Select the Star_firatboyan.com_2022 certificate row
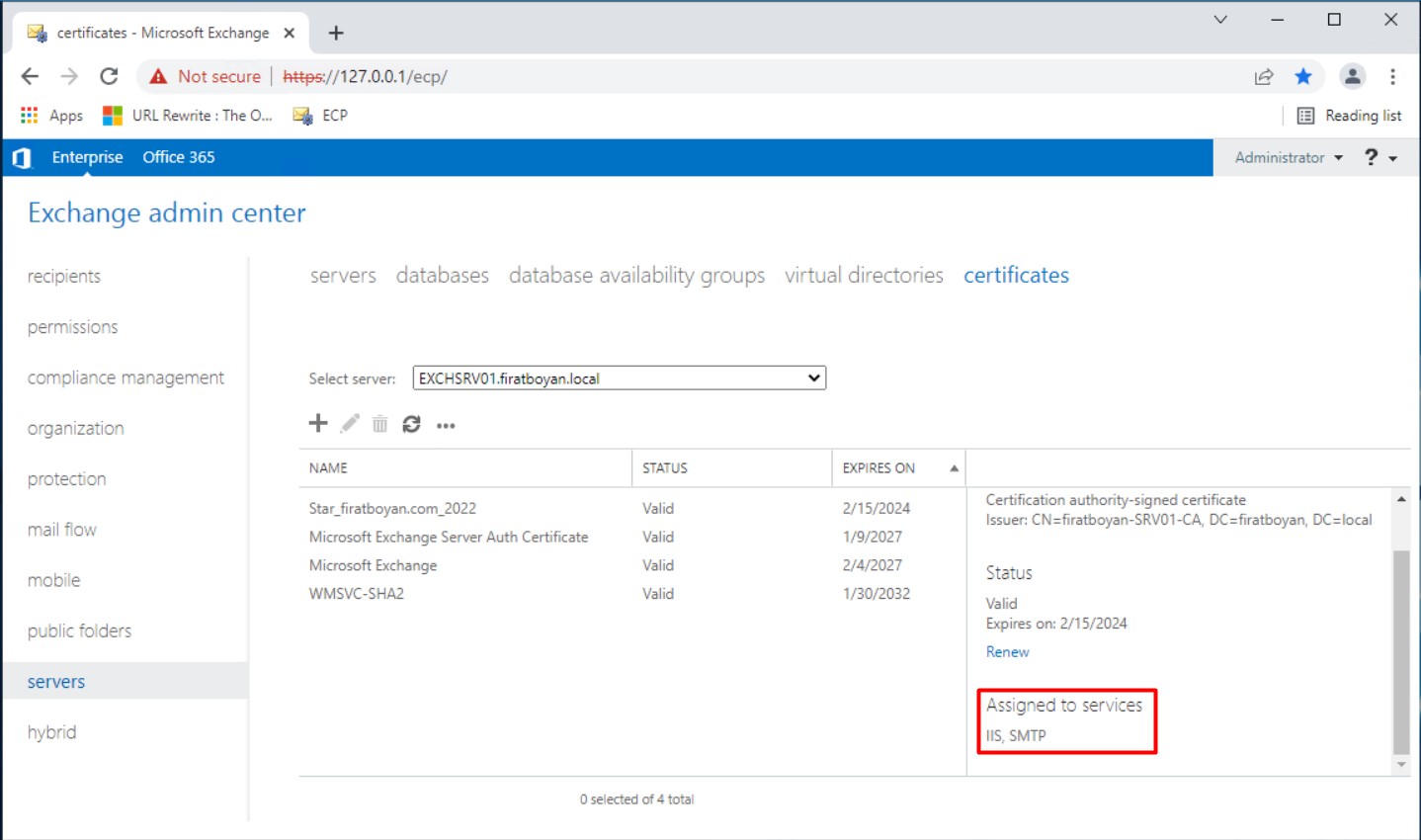 coord(632,509)
